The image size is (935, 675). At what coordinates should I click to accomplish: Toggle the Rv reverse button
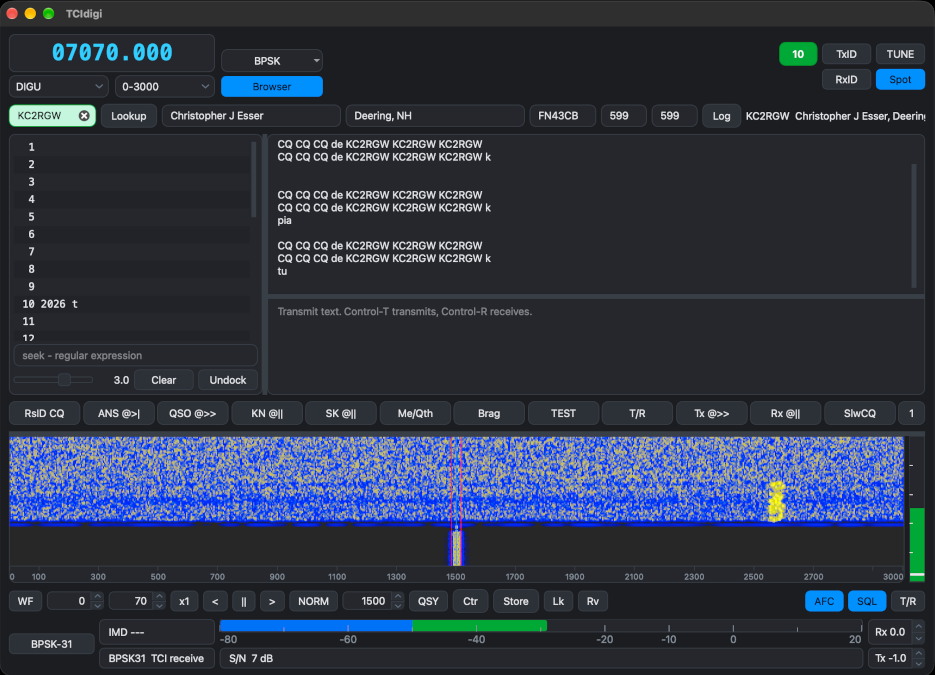click(593, 601)
